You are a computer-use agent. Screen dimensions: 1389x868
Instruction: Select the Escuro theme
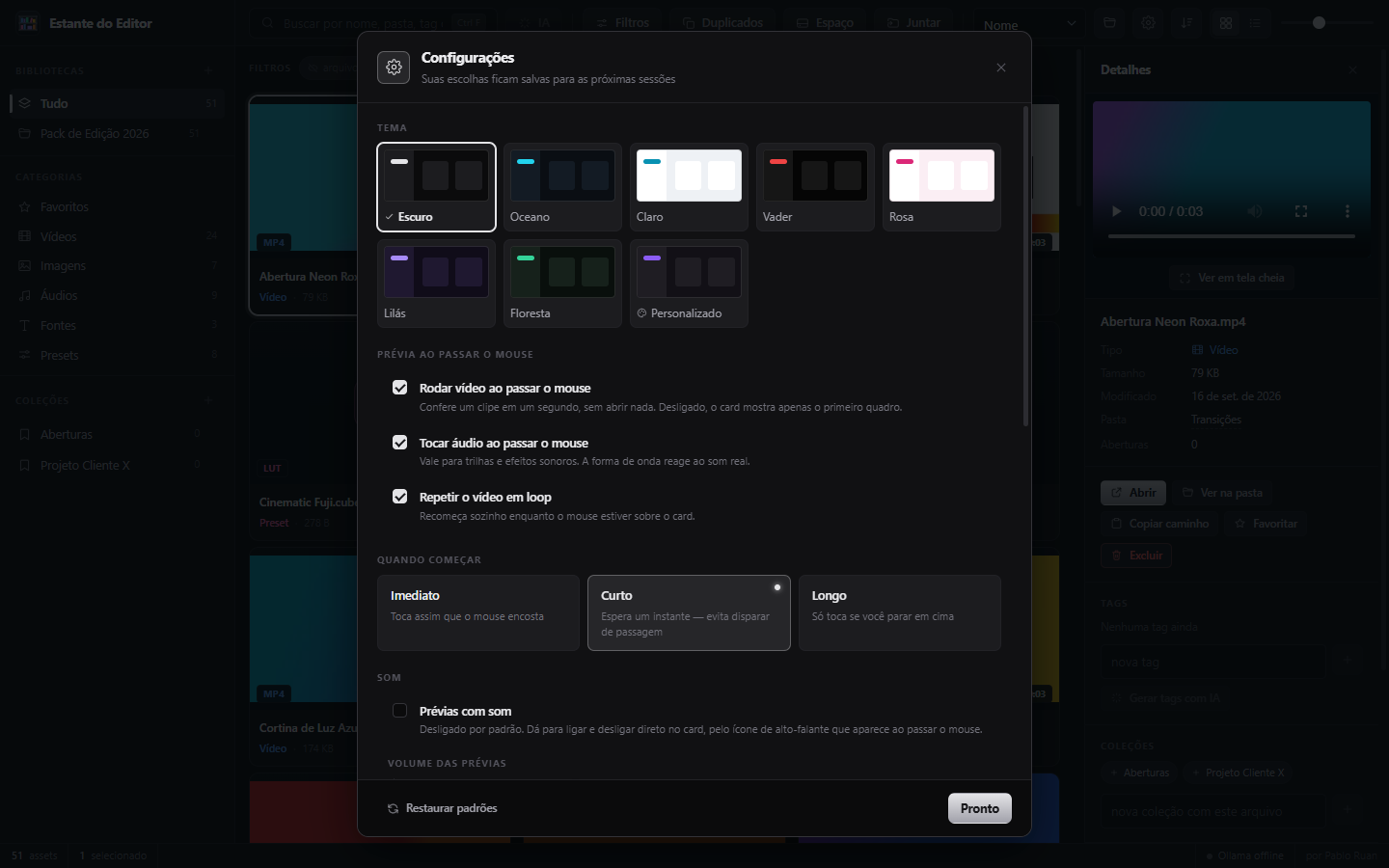coord(437,187)
